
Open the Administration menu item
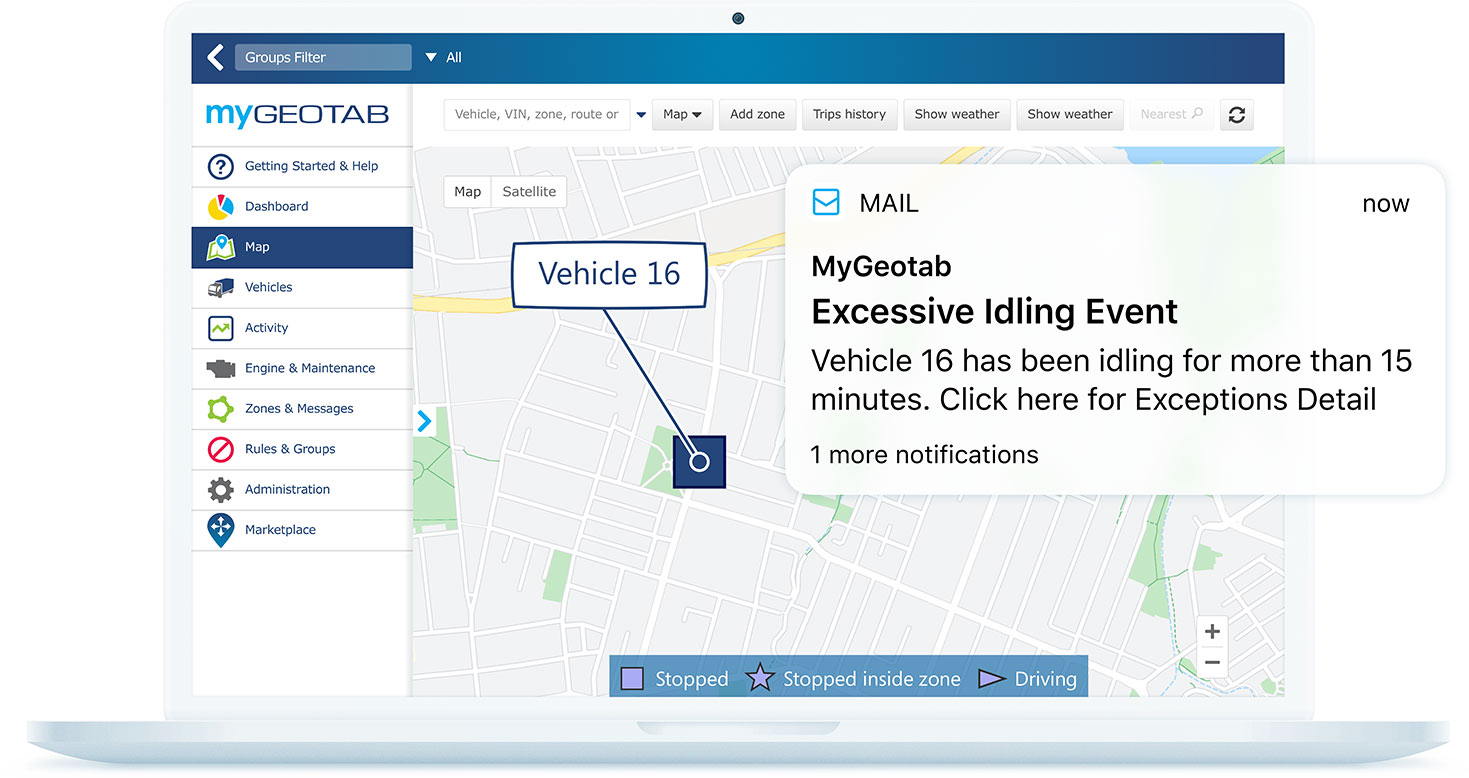click(x=302, y=490)
